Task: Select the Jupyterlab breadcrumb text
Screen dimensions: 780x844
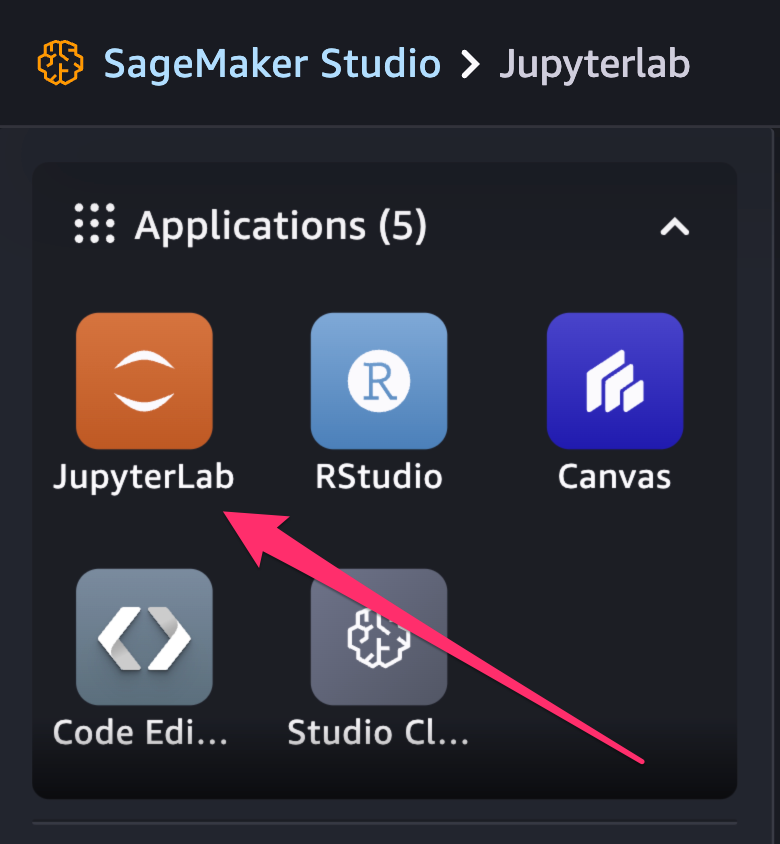Action: point(595,65)
